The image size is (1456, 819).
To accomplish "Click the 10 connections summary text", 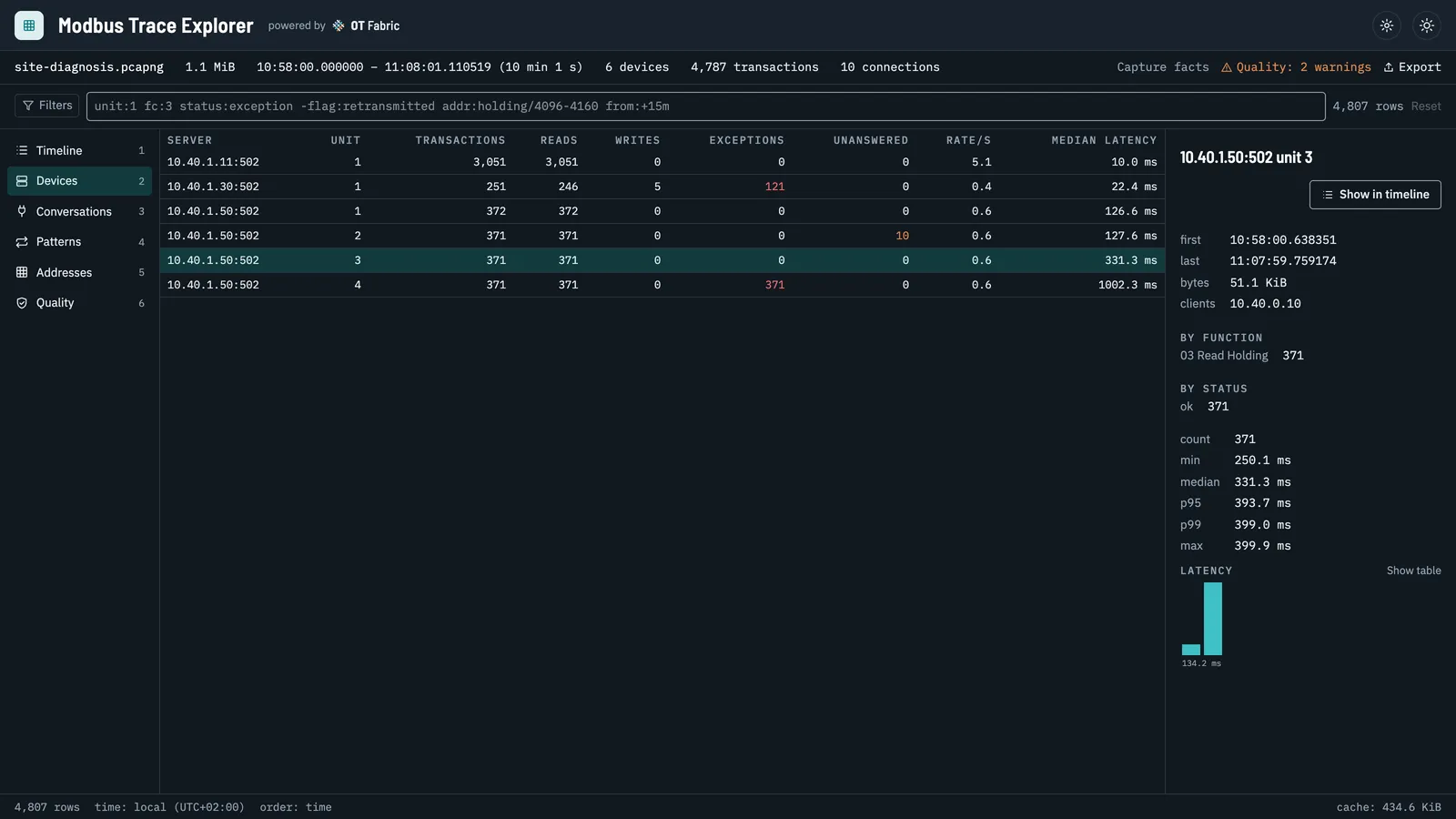I will click(890, 67).
